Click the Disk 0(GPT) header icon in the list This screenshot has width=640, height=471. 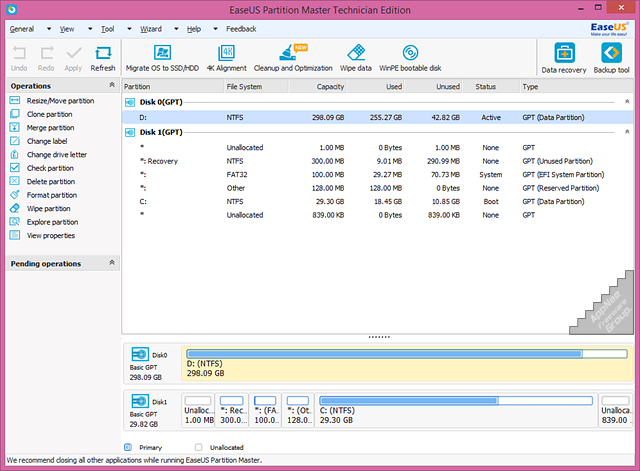coord(130,102)
